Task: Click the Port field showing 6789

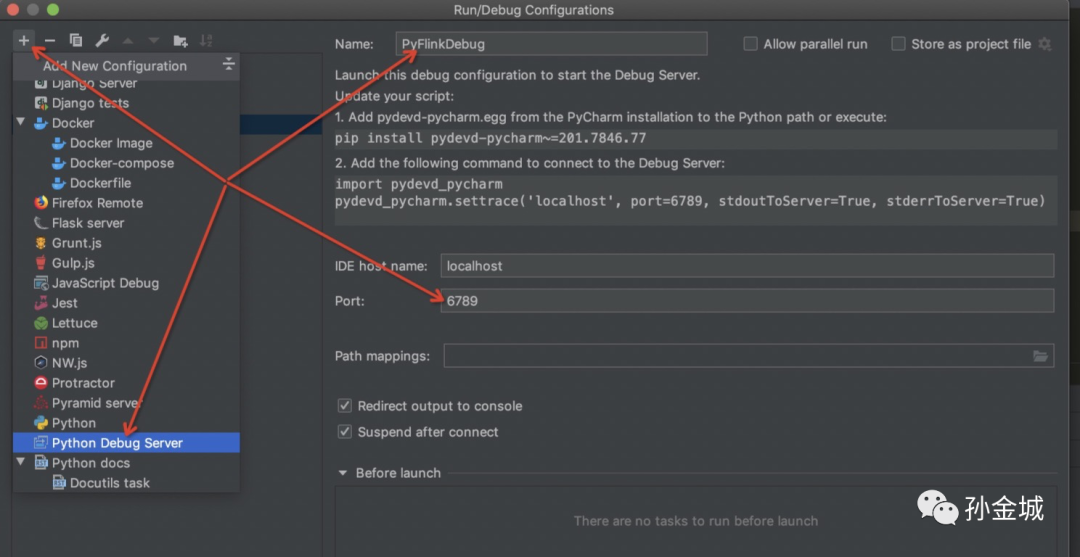Action: click(747, 301)
